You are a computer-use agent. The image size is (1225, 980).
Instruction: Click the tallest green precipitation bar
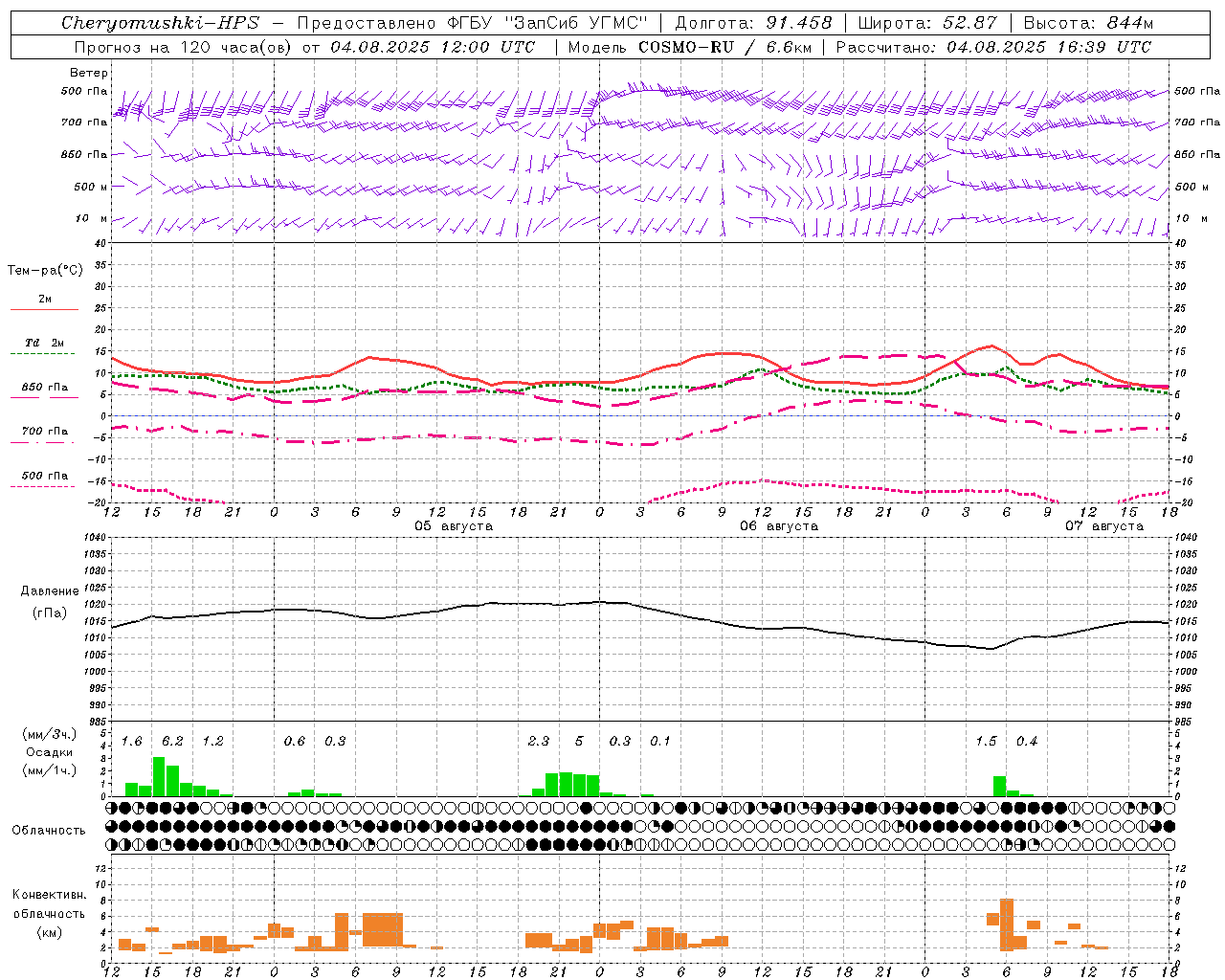pyautogui.click(x=159, y=776)
